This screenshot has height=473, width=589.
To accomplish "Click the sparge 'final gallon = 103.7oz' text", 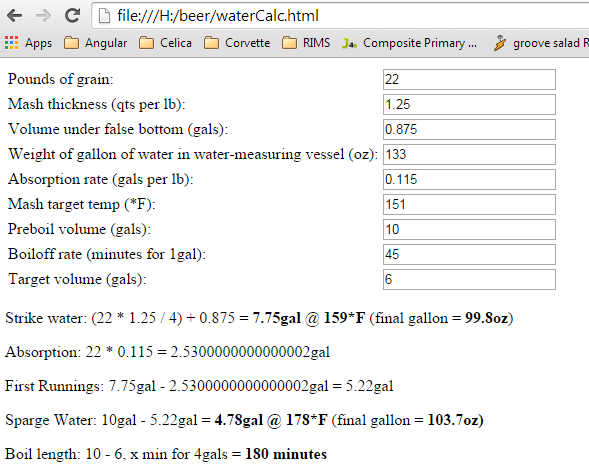I will click(408, 420).
